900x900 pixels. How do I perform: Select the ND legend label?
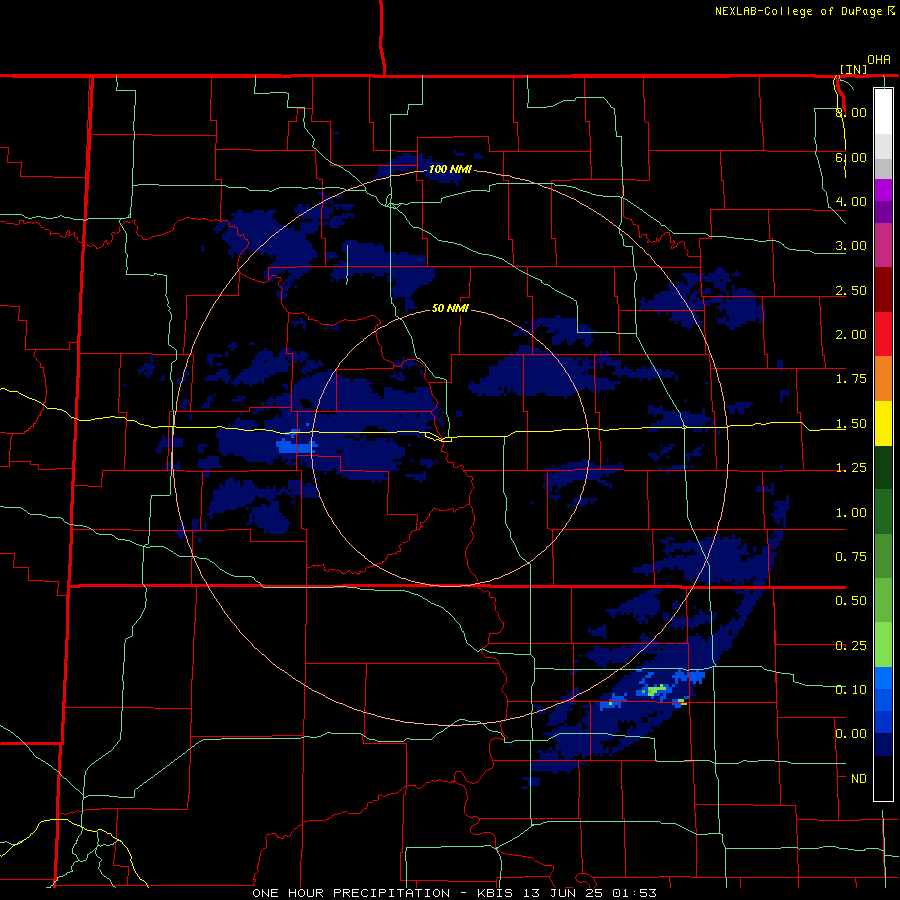(859, 779)
